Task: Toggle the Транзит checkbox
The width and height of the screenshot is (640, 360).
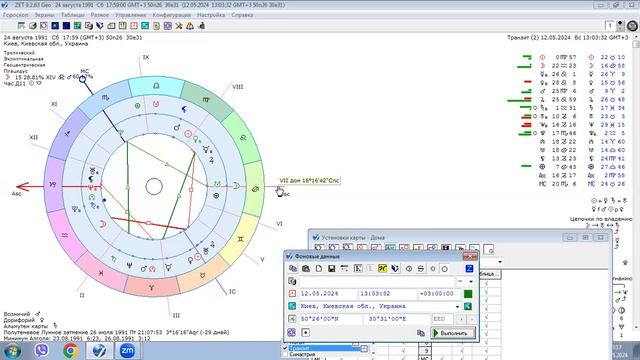Action: click(285, 348)
